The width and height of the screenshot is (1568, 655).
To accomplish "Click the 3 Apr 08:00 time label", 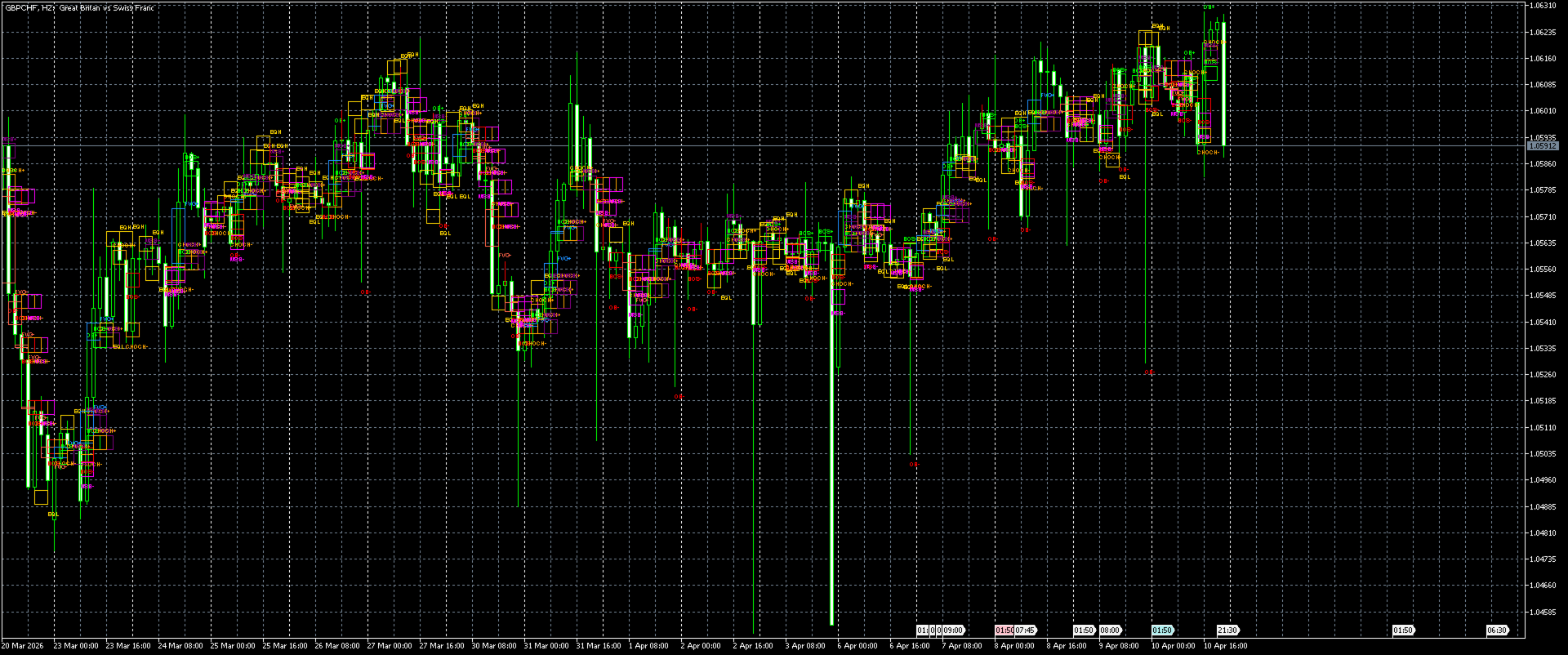I will point(805,646).
